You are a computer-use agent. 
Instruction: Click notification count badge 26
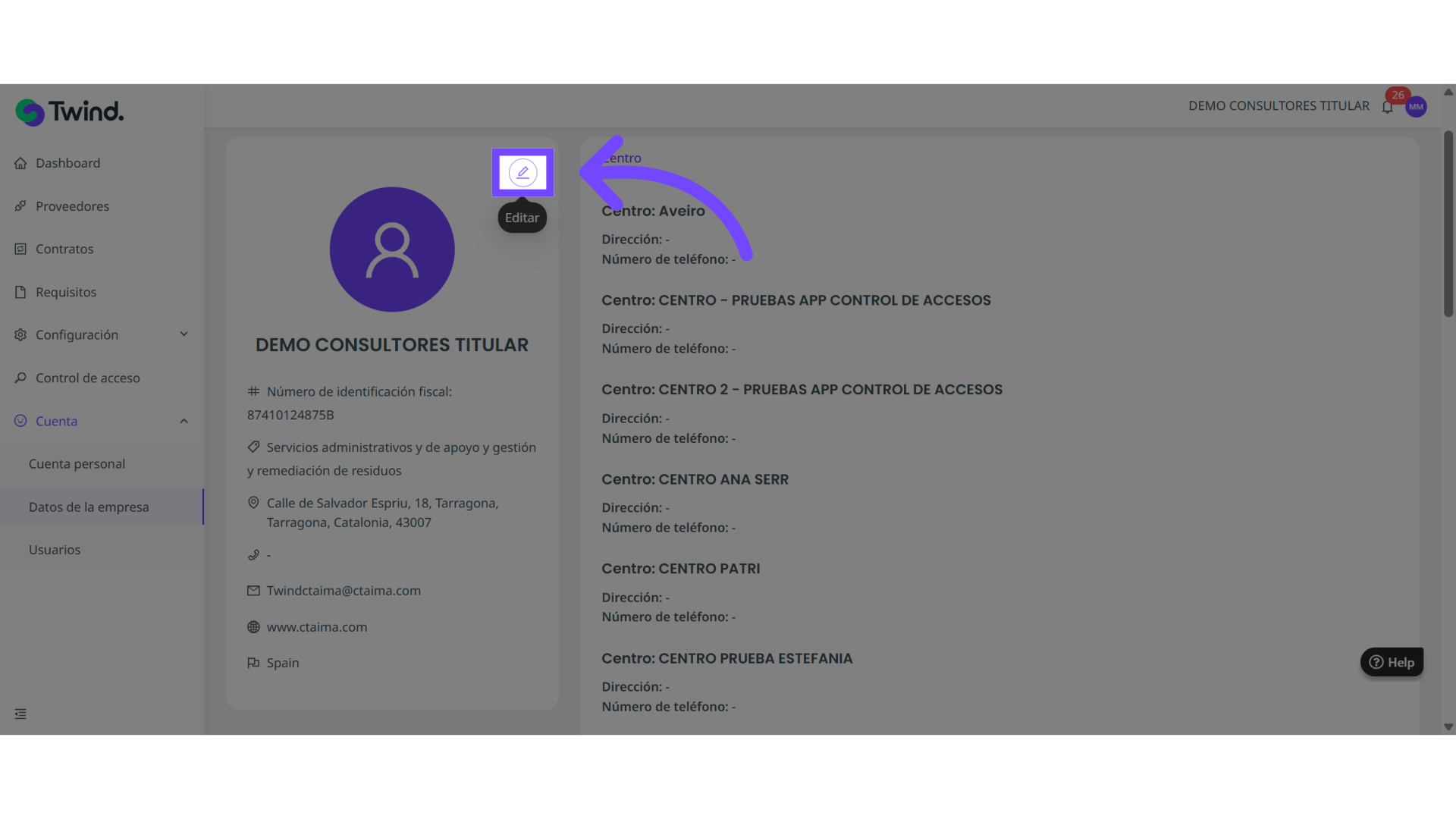pyautogui.click(x=1398, y=96)
